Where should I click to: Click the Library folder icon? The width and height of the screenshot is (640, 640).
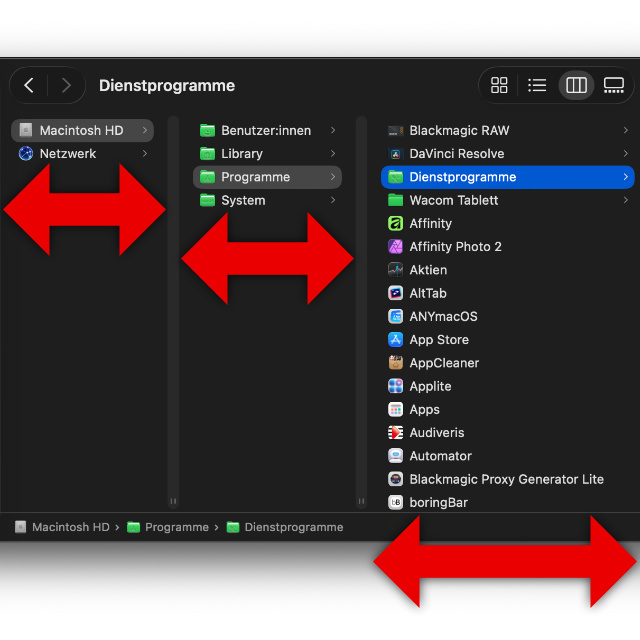(207, 153)
